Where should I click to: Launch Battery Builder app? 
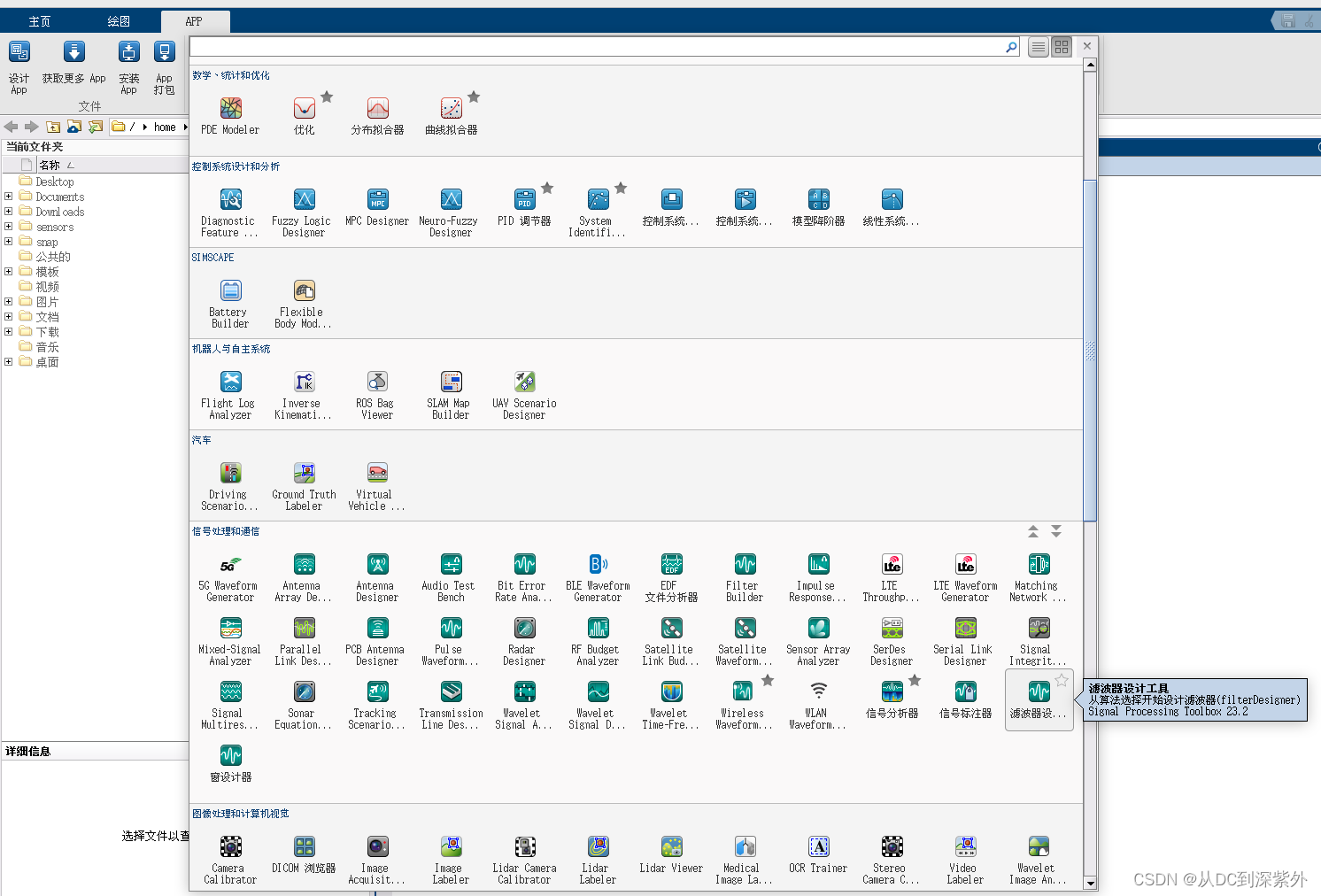(x=230, y=304)
